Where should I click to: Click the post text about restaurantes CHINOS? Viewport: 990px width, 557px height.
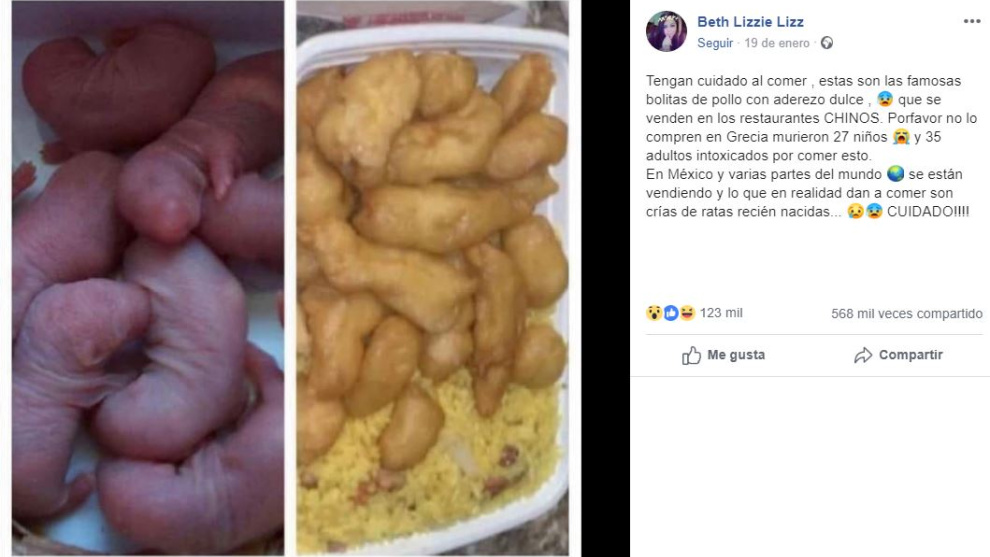[x=811, y=146]
